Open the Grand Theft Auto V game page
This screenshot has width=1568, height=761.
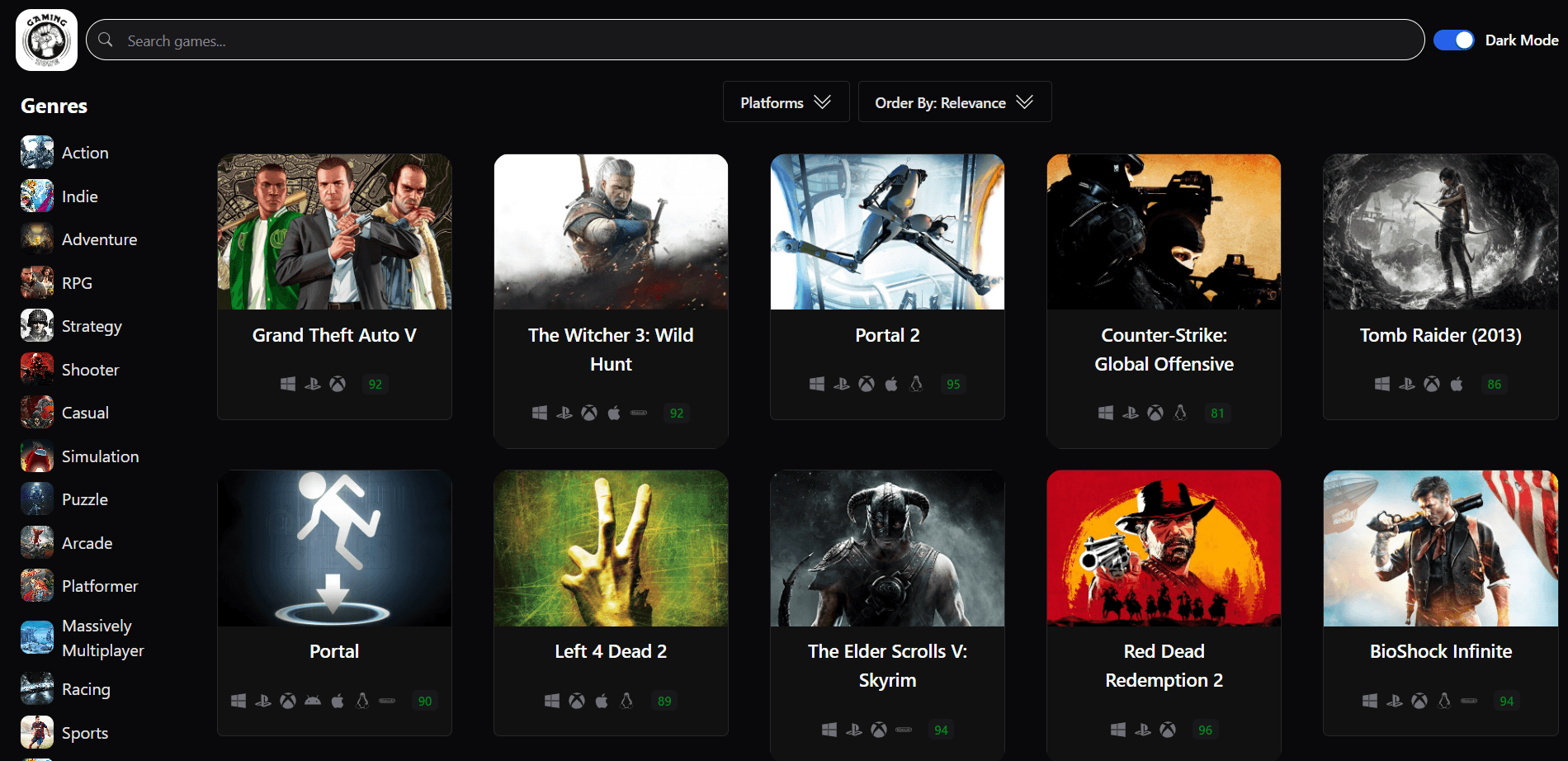click(x=333, y=335)
